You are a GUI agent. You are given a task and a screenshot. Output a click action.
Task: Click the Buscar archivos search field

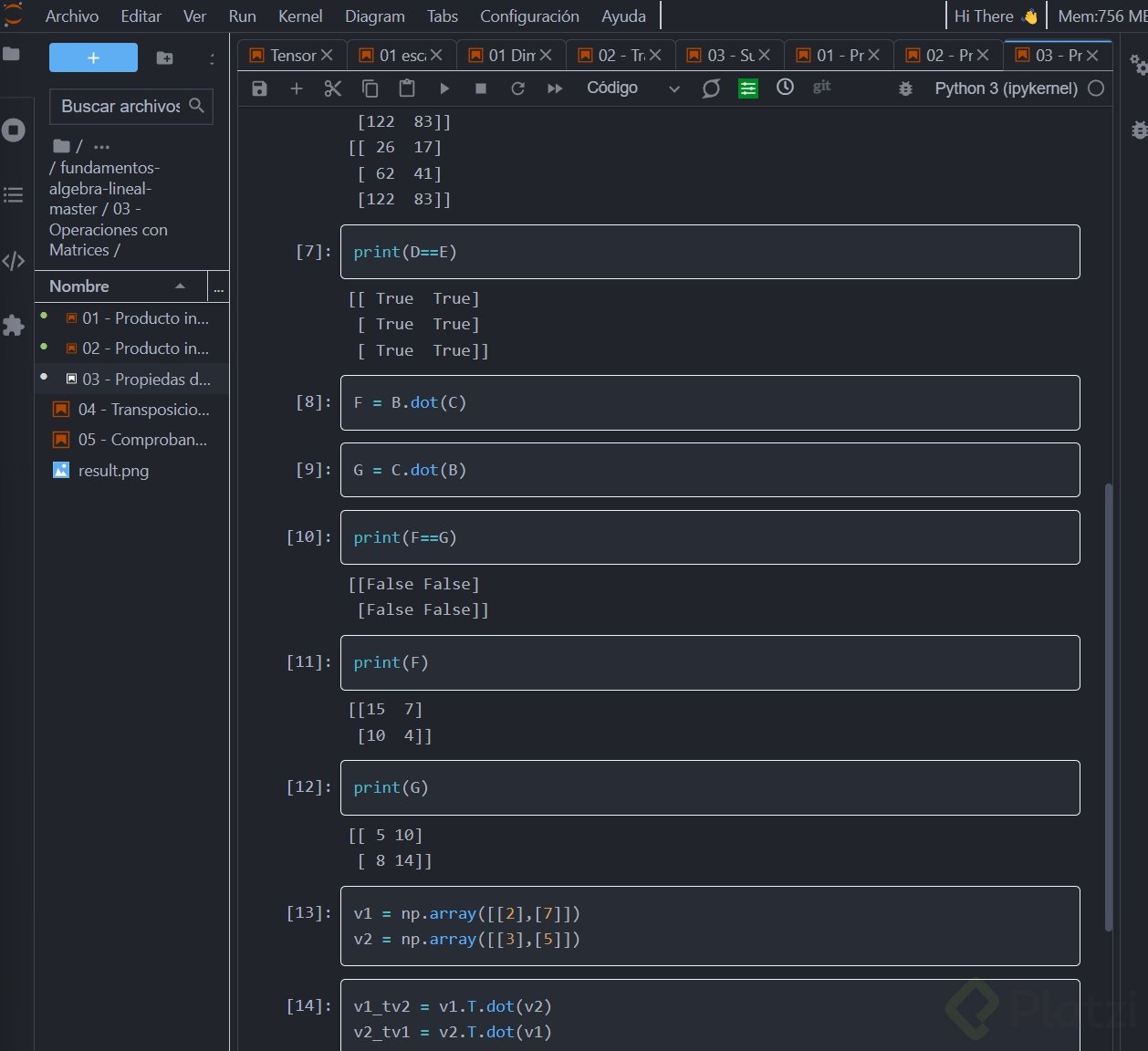coord(120,107)
